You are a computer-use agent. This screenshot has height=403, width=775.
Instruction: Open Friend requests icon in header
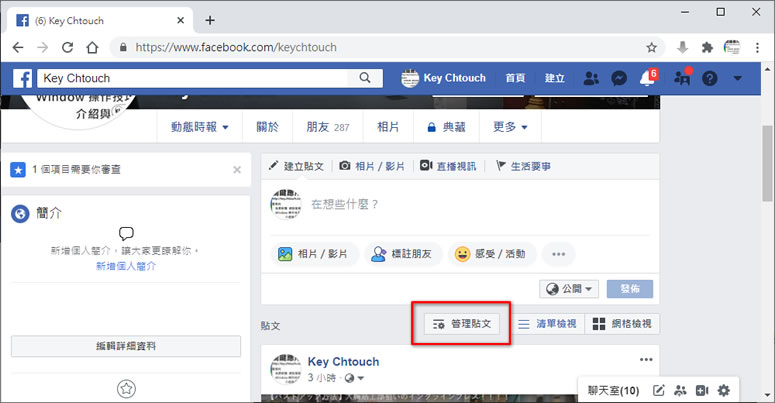(x=591, y=78)
